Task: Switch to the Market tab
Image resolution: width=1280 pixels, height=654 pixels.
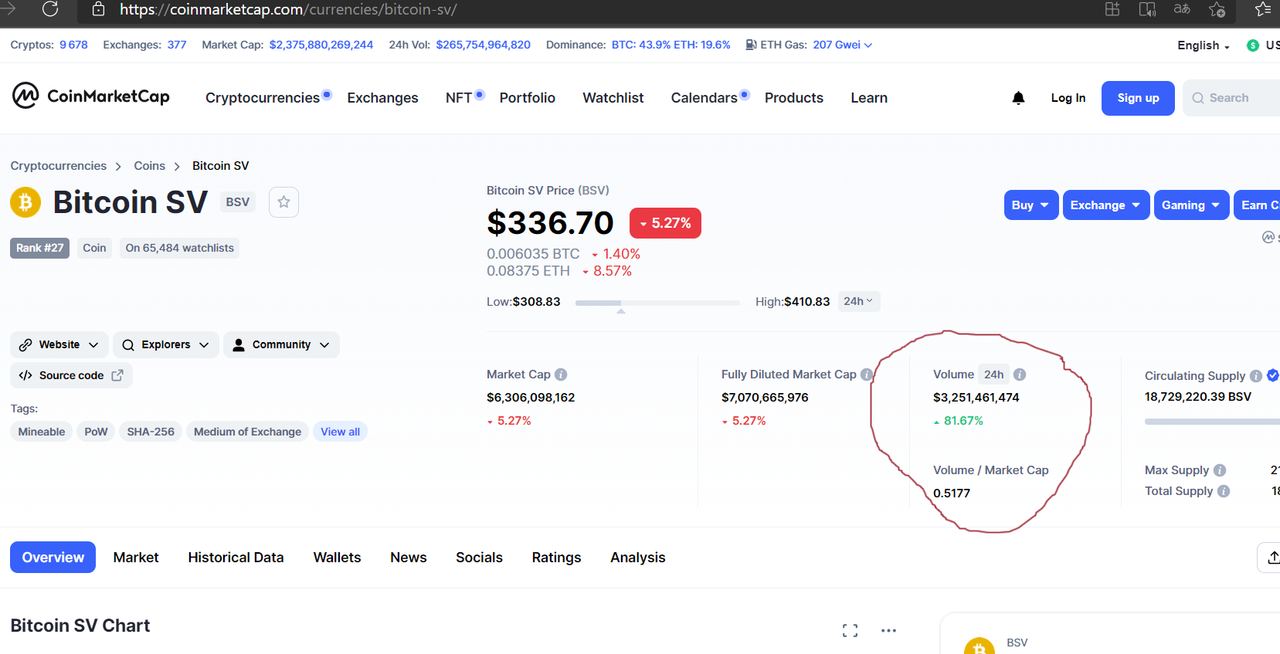Action: pos(136,557)
